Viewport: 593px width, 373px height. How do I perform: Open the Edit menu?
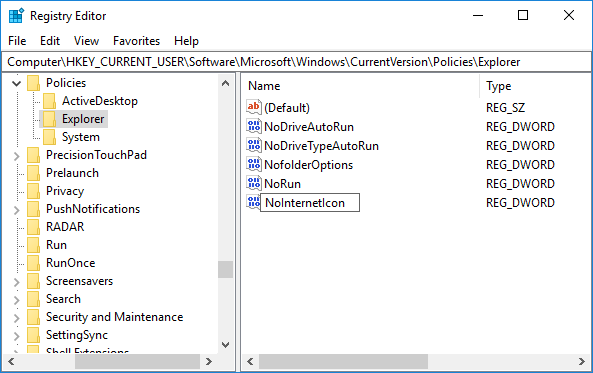coord(50,41)
